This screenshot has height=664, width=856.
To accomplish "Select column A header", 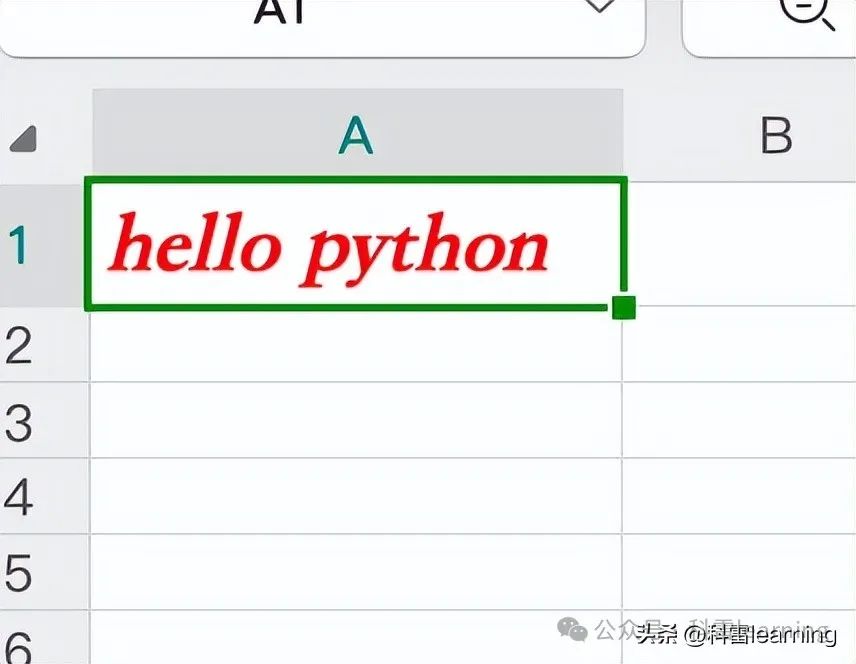I will point(356,135).
